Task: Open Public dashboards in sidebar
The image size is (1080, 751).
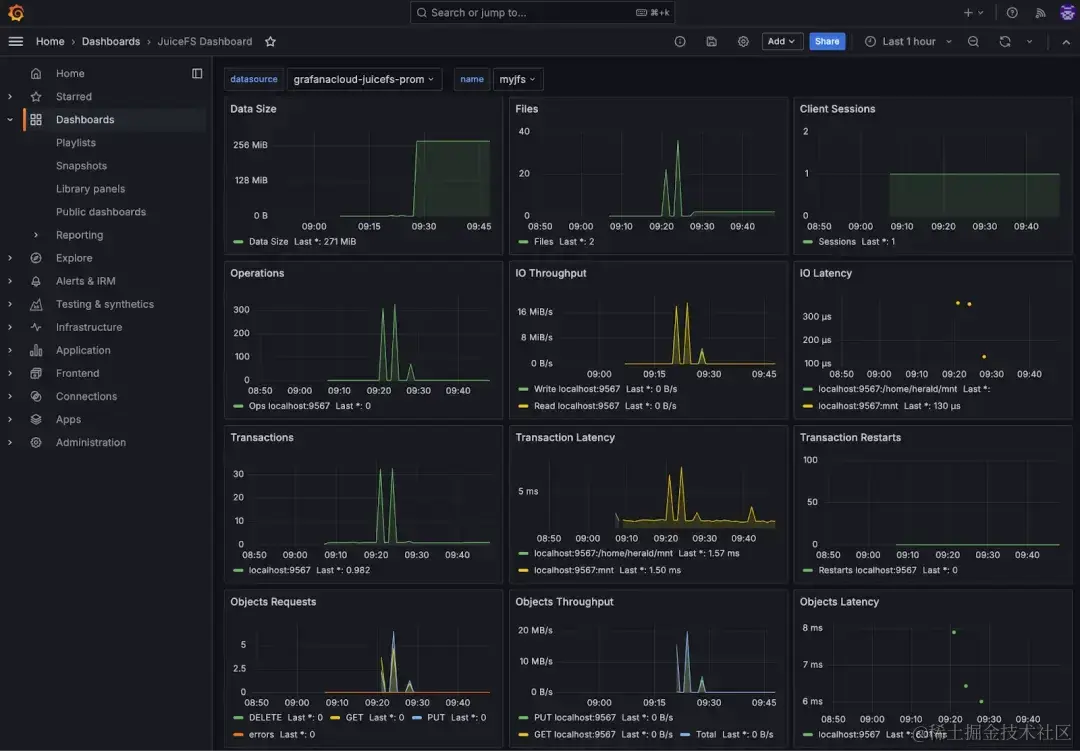Action: coord(101,212)
